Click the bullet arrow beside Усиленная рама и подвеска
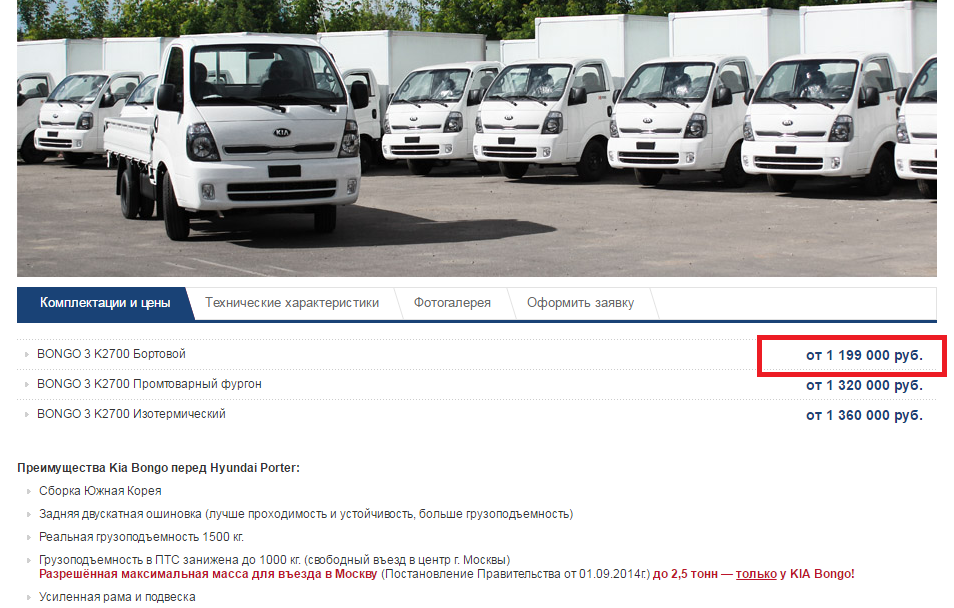This screenshot has width=954, height=608. (29, 597)
